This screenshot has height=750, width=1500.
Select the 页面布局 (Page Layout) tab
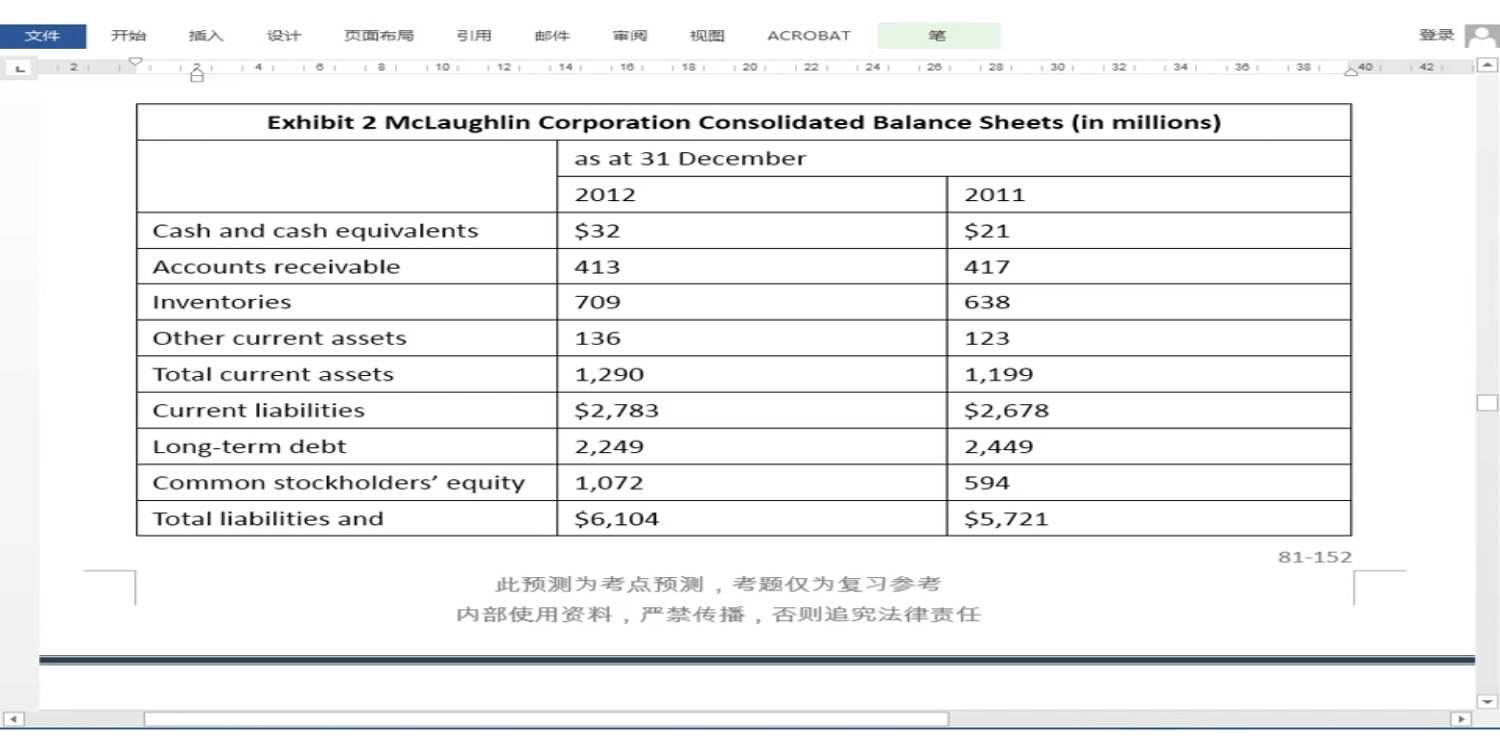click(378, 36)
